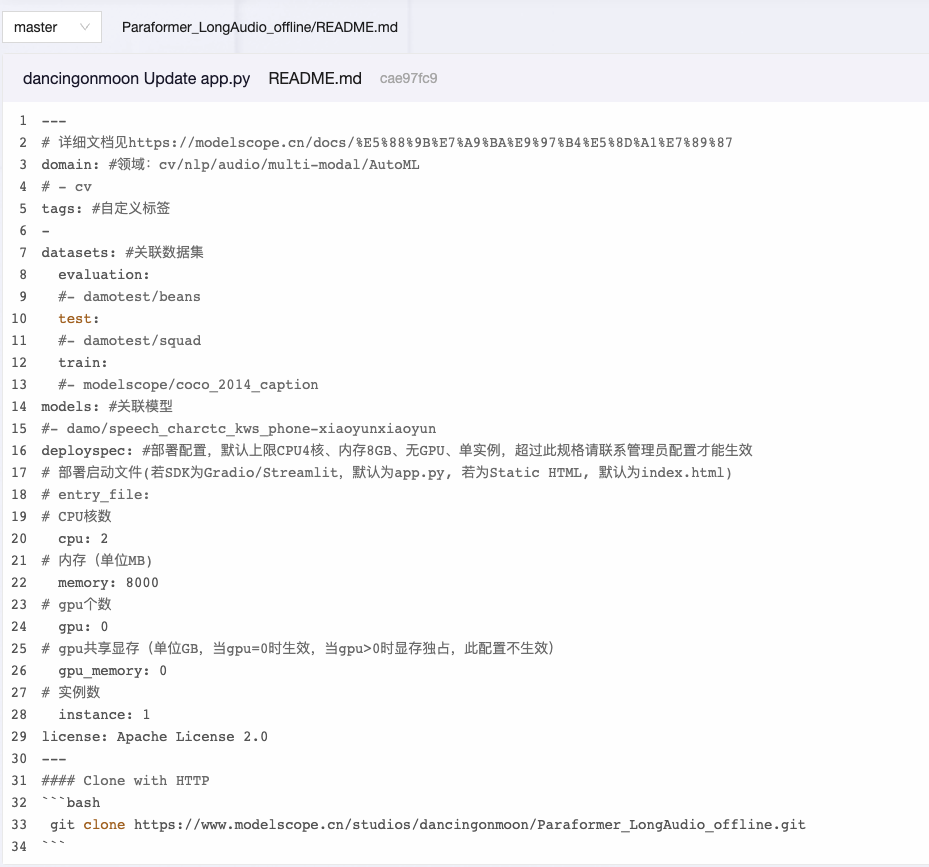Click the '# - cv' comment line
929x867 pixels.
(66, 187)
